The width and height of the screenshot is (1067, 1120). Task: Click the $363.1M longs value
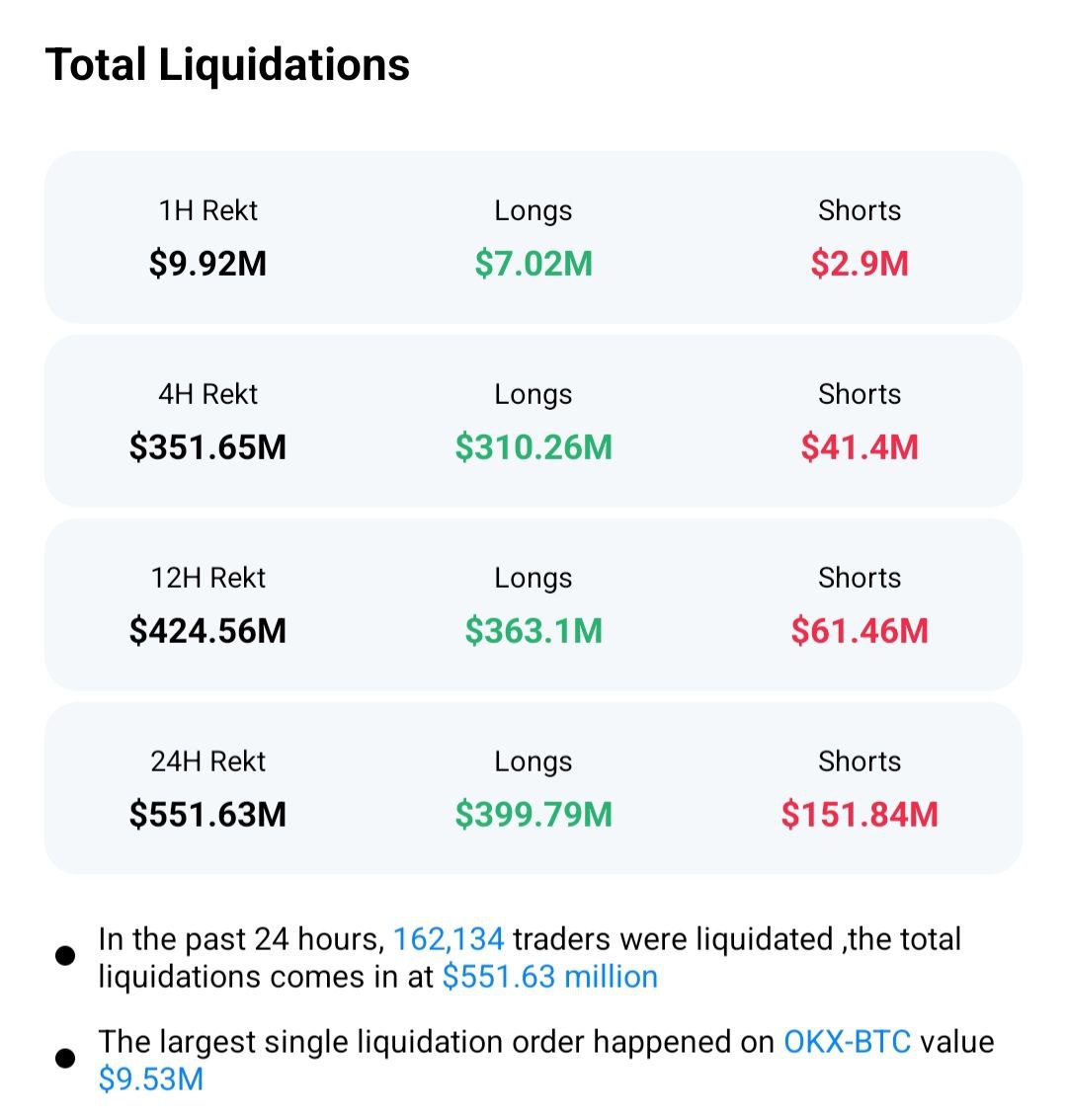pyautogui.click(x=533, y=631)
